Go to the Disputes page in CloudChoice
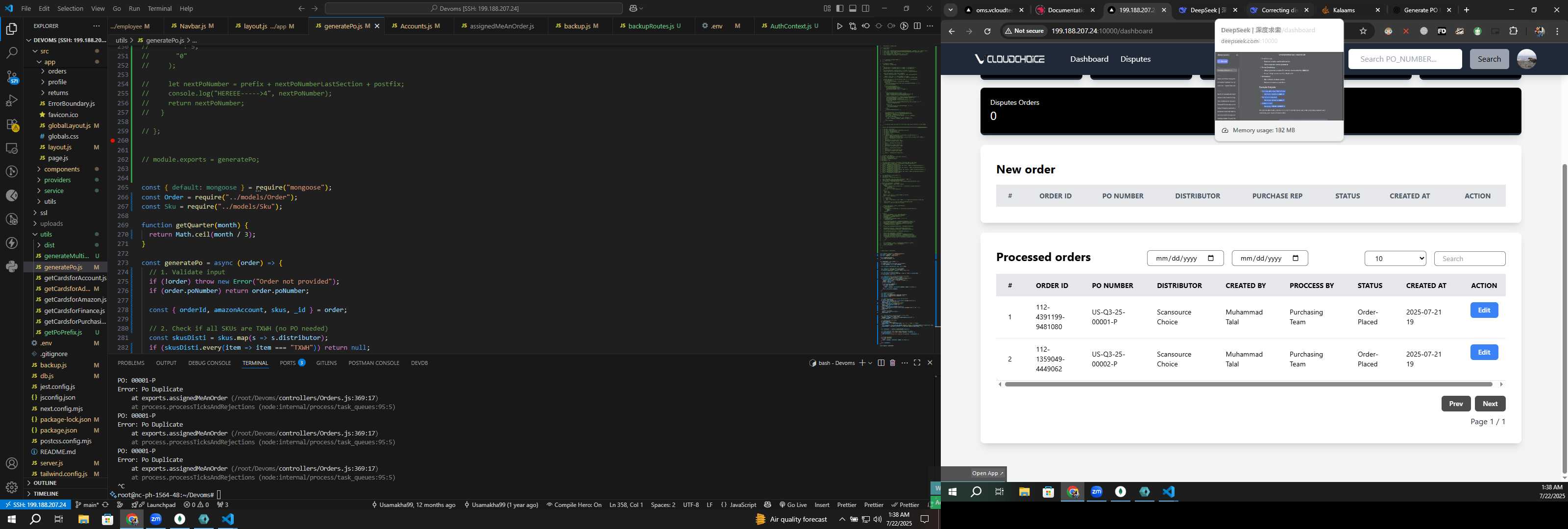 [1135, 59]
